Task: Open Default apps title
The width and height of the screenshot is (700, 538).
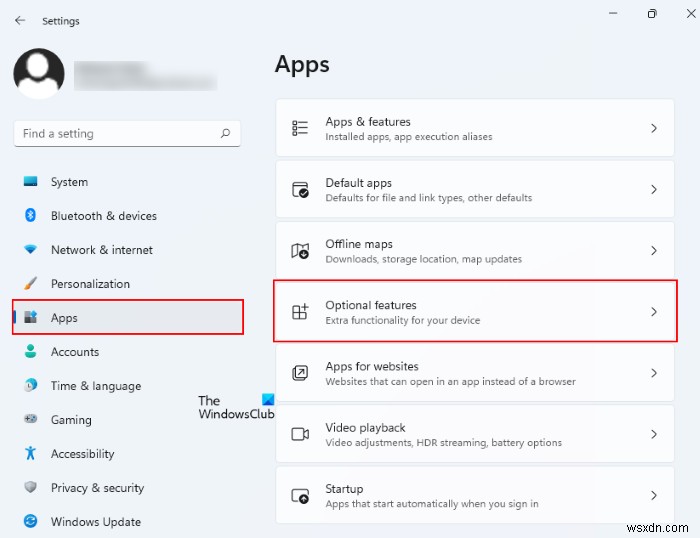Action: coord(358,183)
